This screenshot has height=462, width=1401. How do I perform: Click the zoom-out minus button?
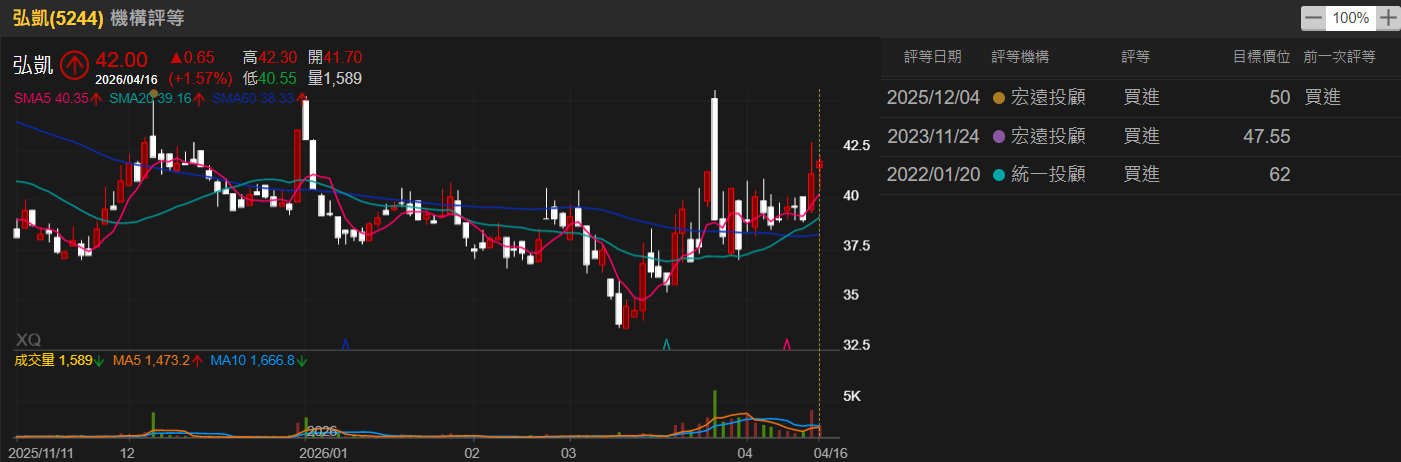click(x=1313, y=18)
